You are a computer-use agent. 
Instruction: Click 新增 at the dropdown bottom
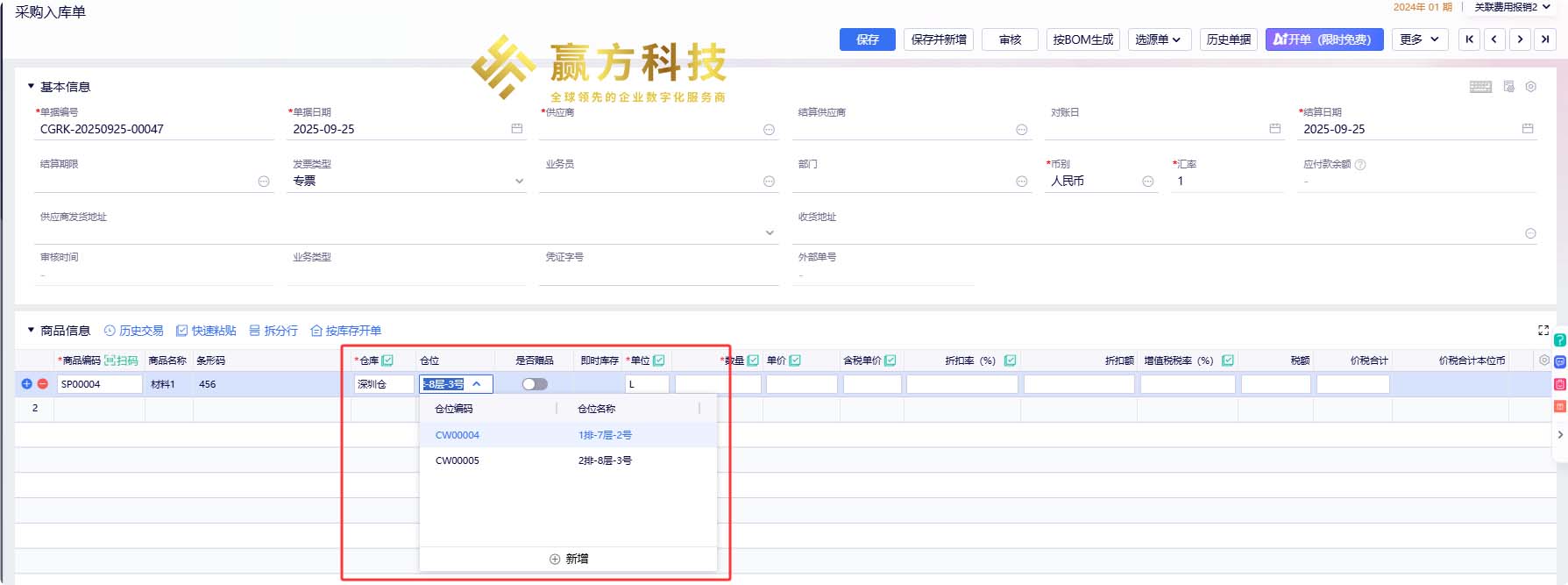point(569,559)
